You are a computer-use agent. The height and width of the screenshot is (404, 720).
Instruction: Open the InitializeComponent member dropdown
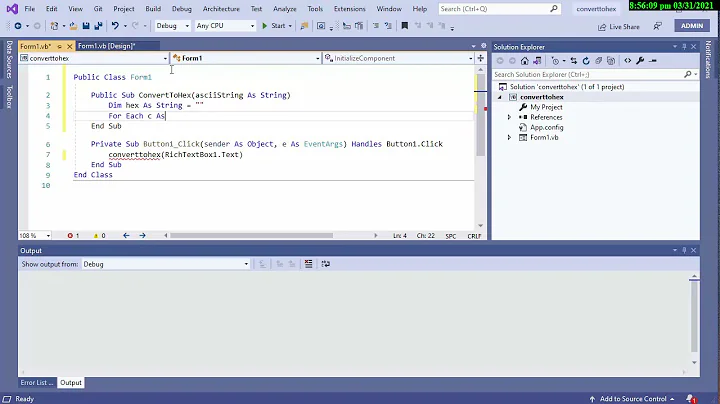pyautogui.click(x=399, y=58)
